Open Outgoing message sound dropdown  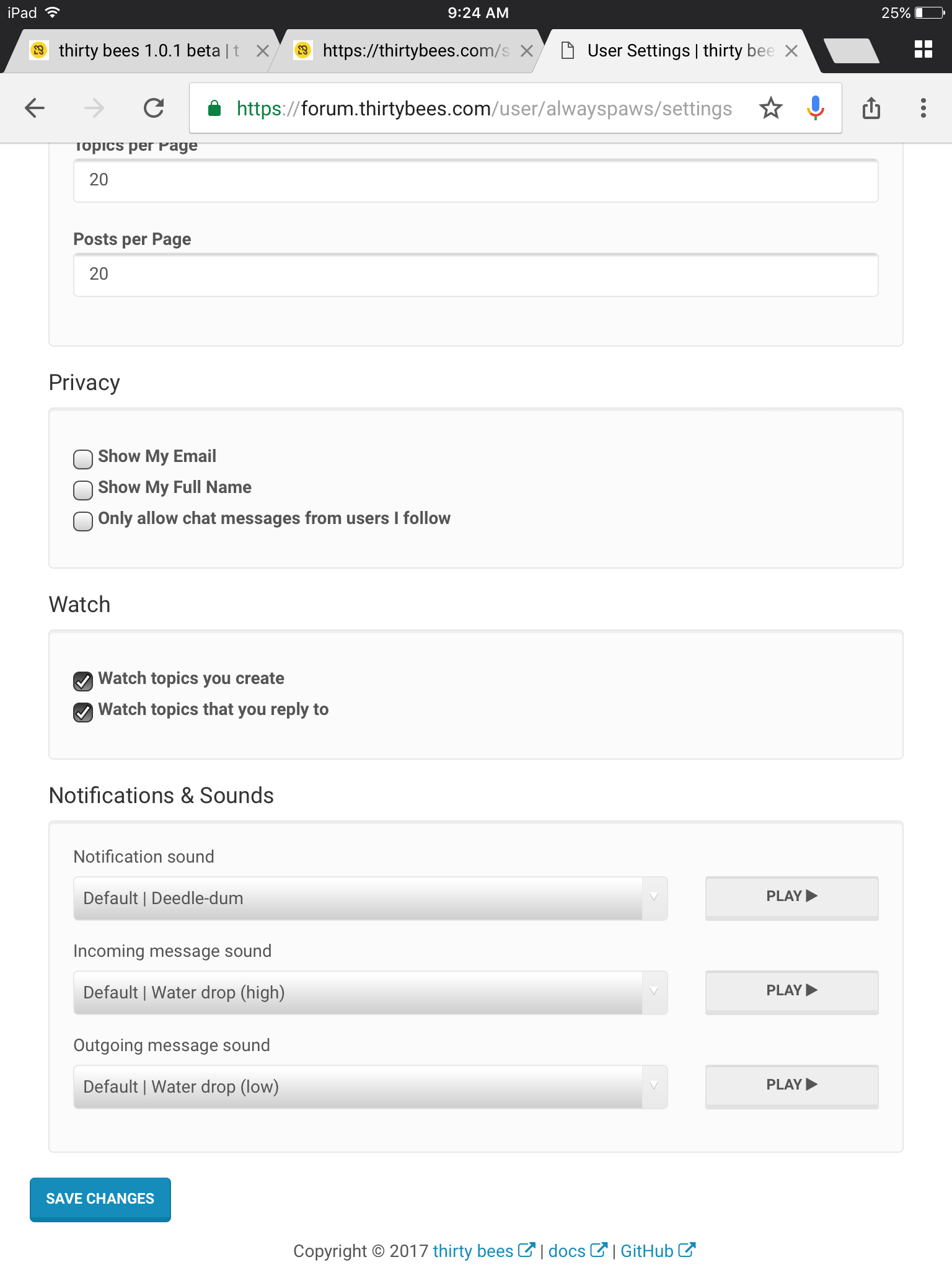370,1086
